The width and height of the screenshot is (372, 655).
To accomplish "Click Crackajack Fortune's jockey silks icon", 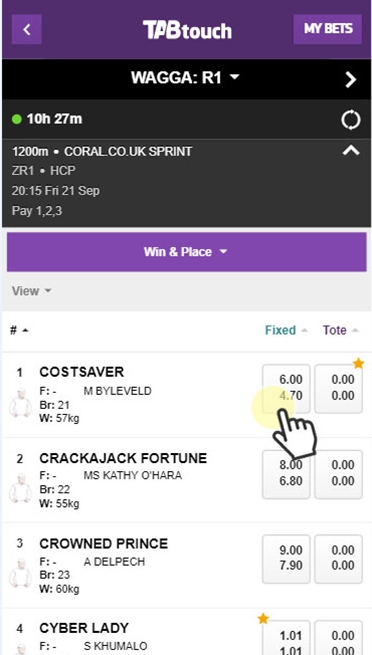I will click(20, 487).
